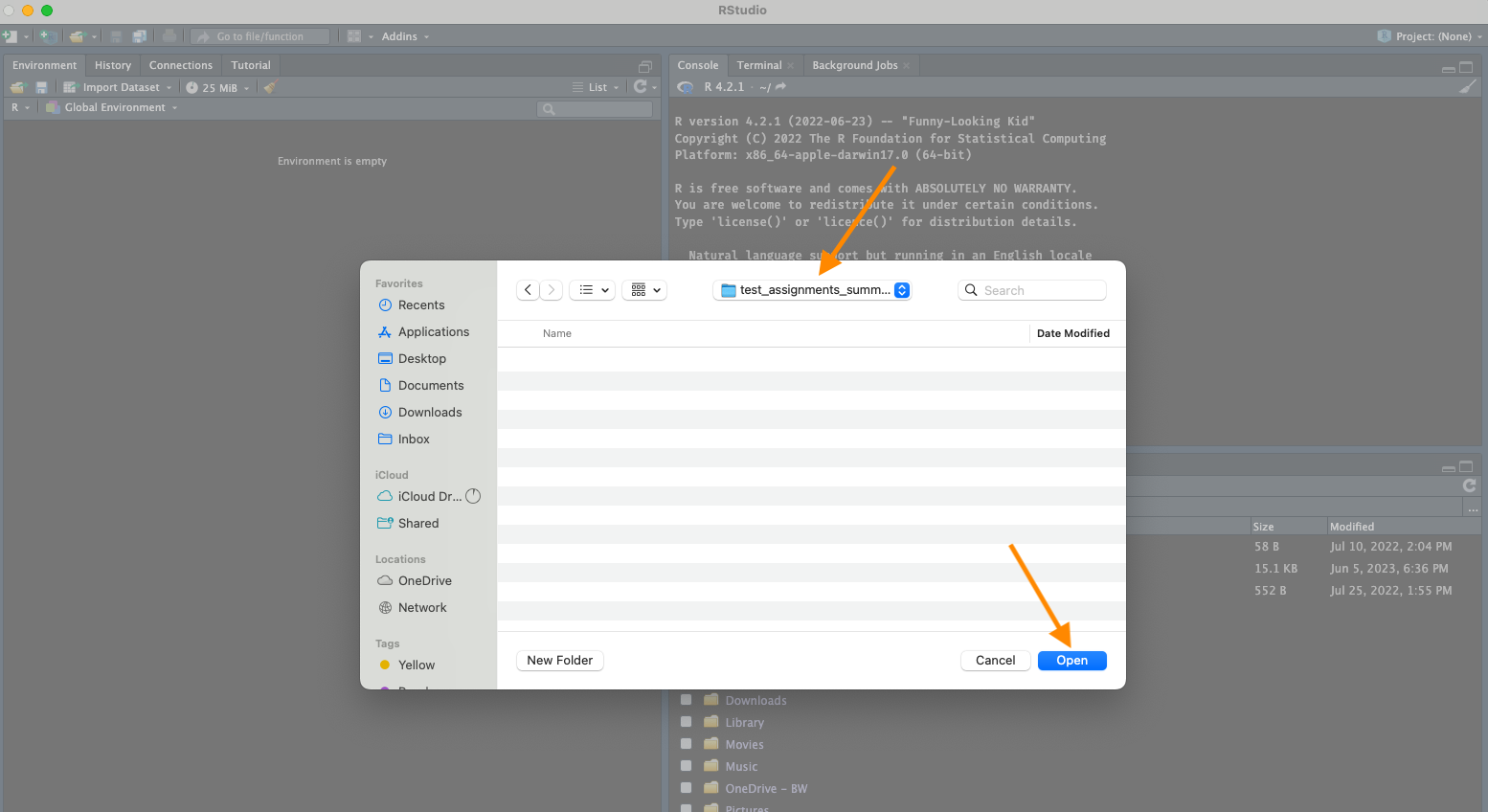Screen dimensions: 1488x812
Task: Click the create project icon
Action: point(48,36)
